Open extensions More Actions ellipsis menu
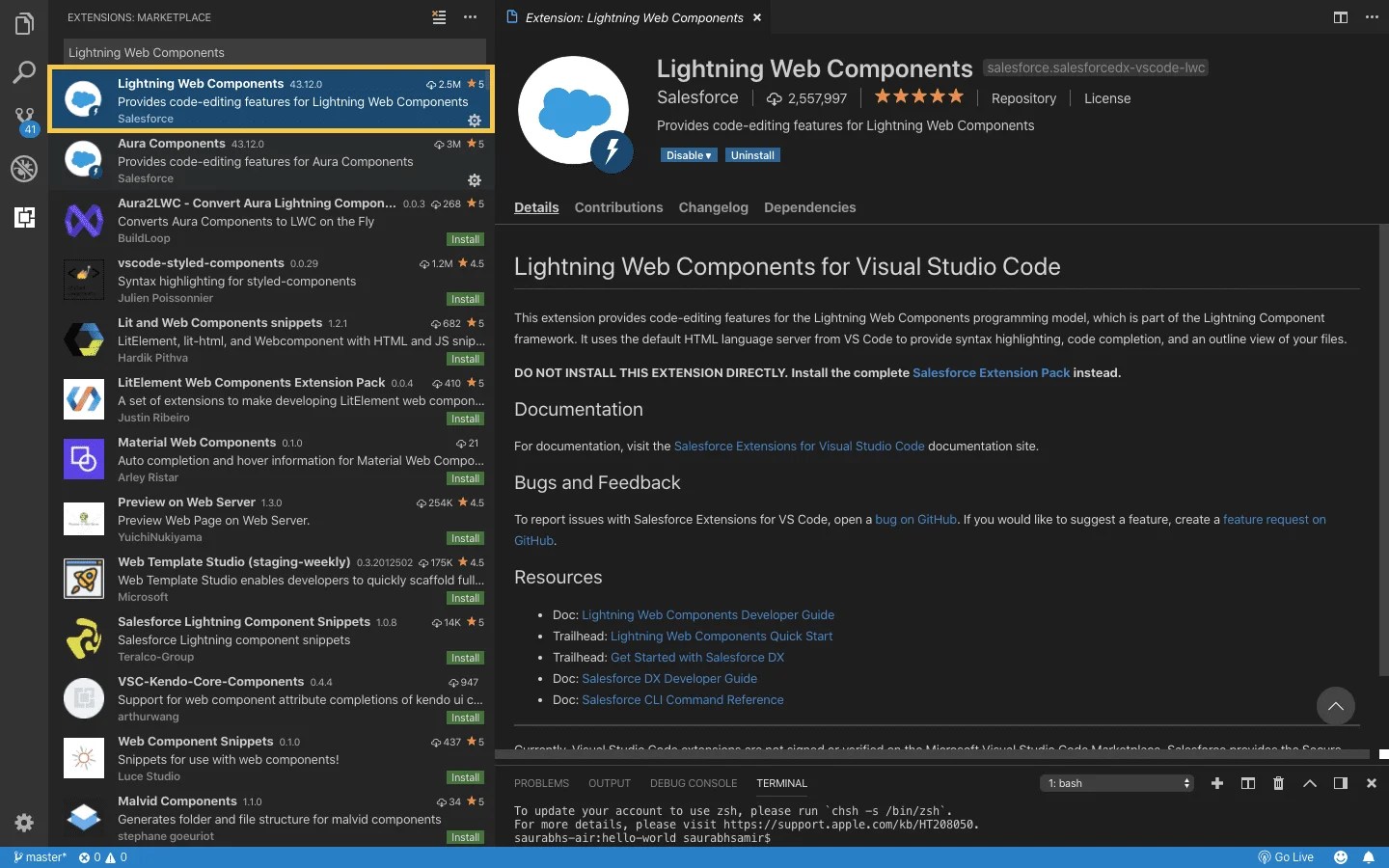 coord(470,17)
